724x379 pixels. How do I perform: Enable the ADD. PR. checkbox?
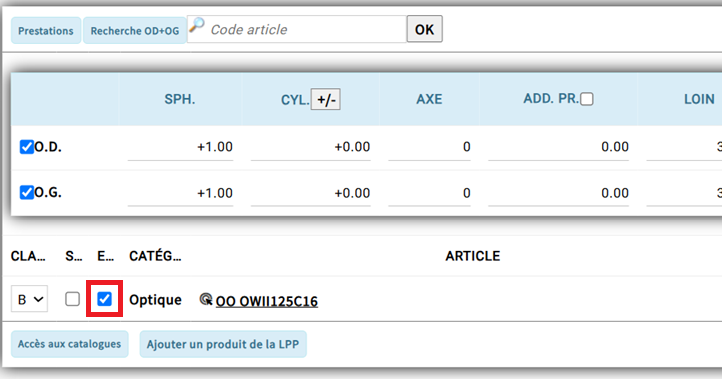[x=587, y=99]
